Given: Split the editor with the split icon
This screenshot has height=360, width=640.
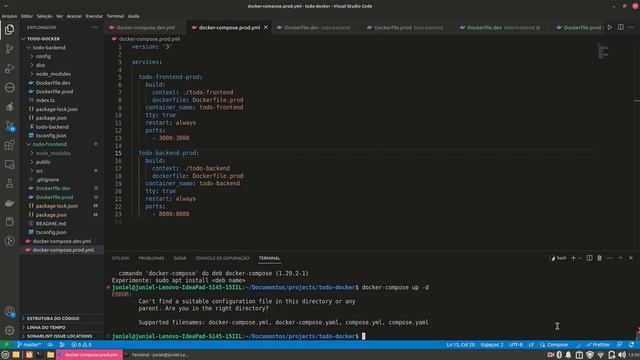Looking at the screenshot, I should click(x=620, y=27).
